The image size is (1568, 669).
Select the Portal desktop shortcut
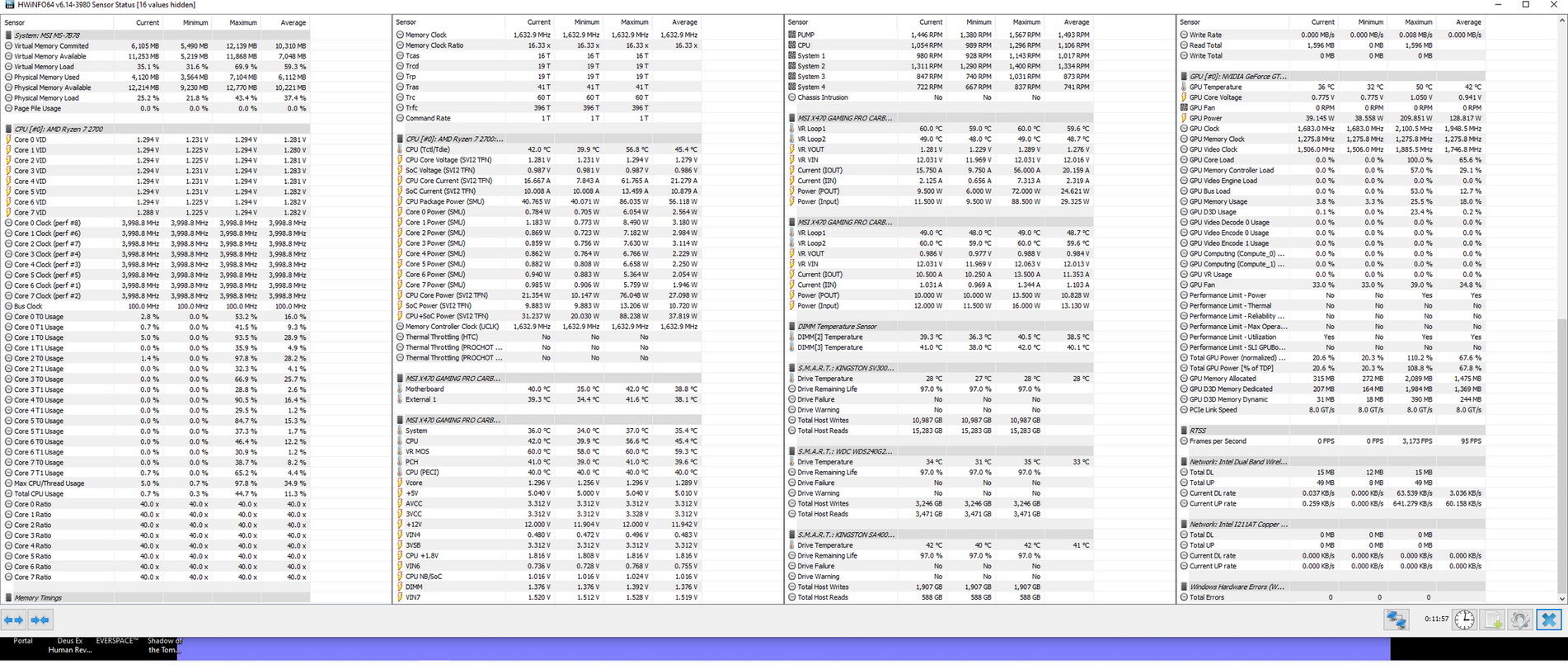(23, 641)
